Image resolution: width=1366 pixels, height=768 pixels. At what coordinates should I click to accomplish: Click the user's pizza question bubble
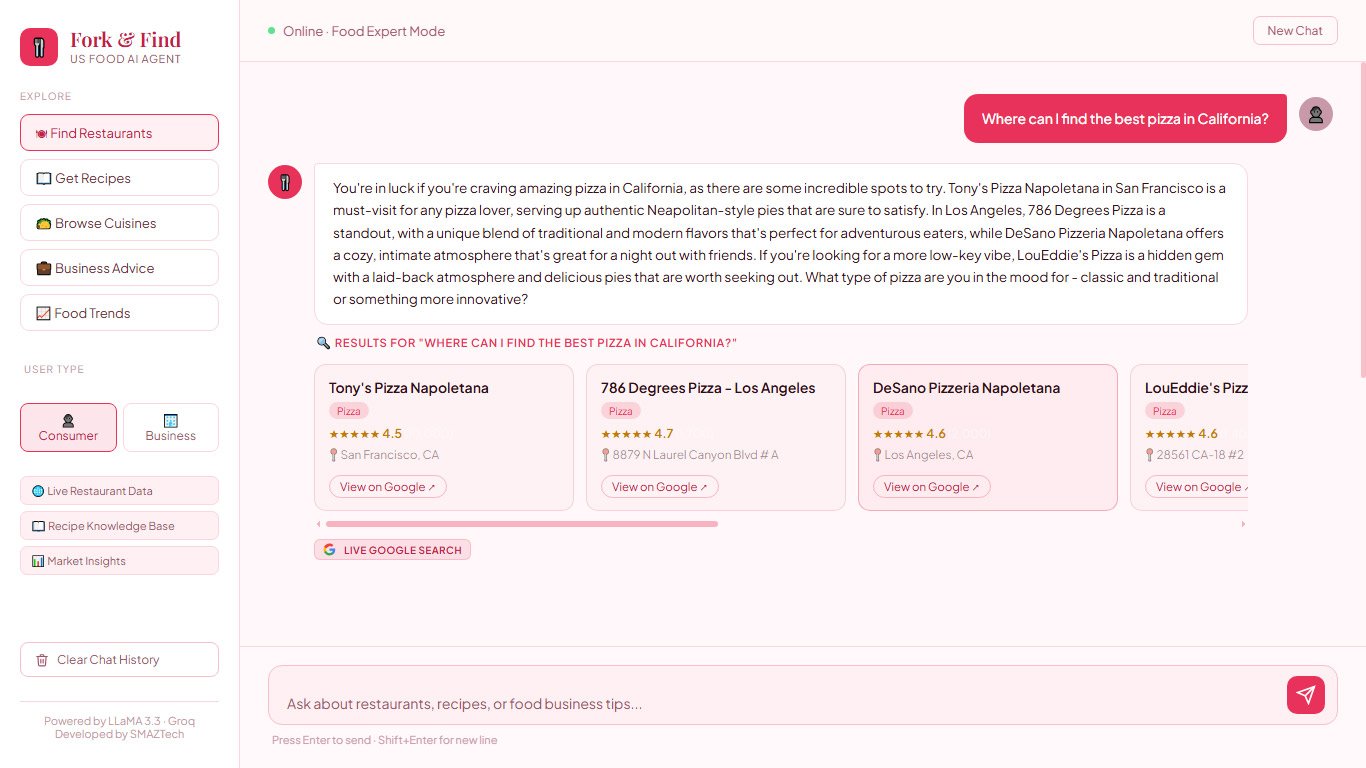[1125, 119]
